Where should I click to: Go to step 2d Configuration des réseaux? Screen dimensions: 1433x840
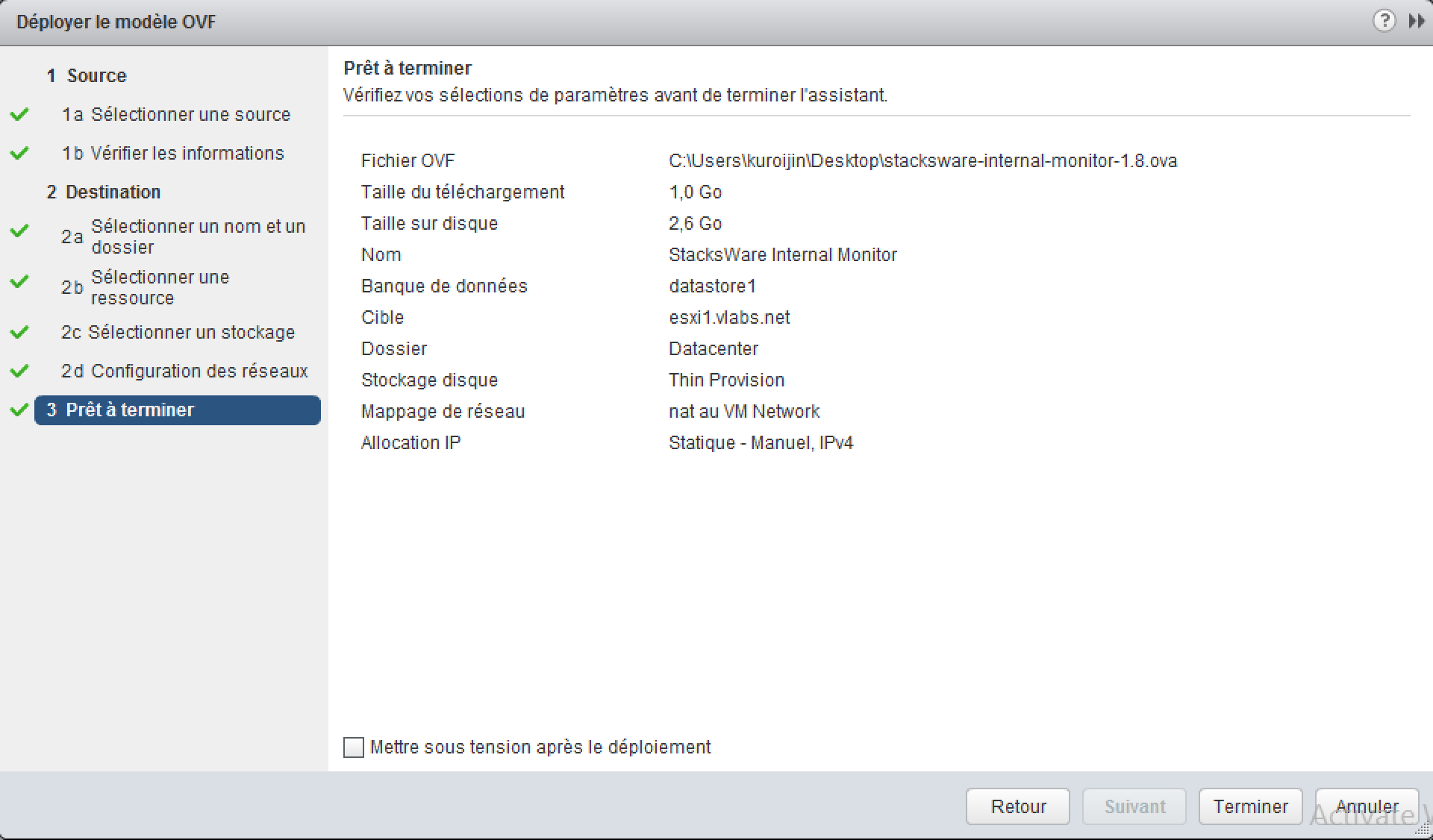point(184,371)
